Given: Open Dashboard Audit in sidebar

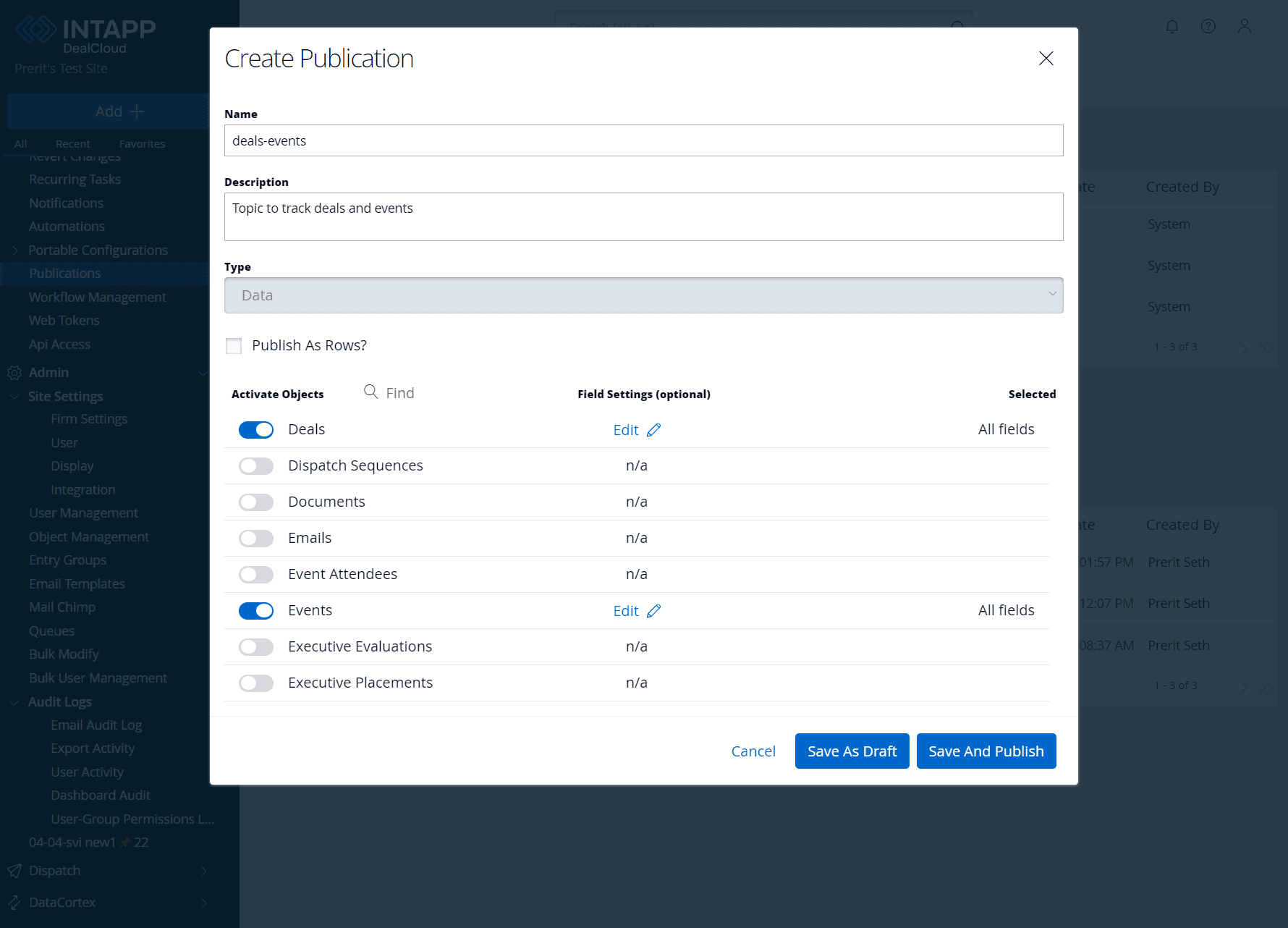Looking at the screenshot, I should tap(101, 796).
